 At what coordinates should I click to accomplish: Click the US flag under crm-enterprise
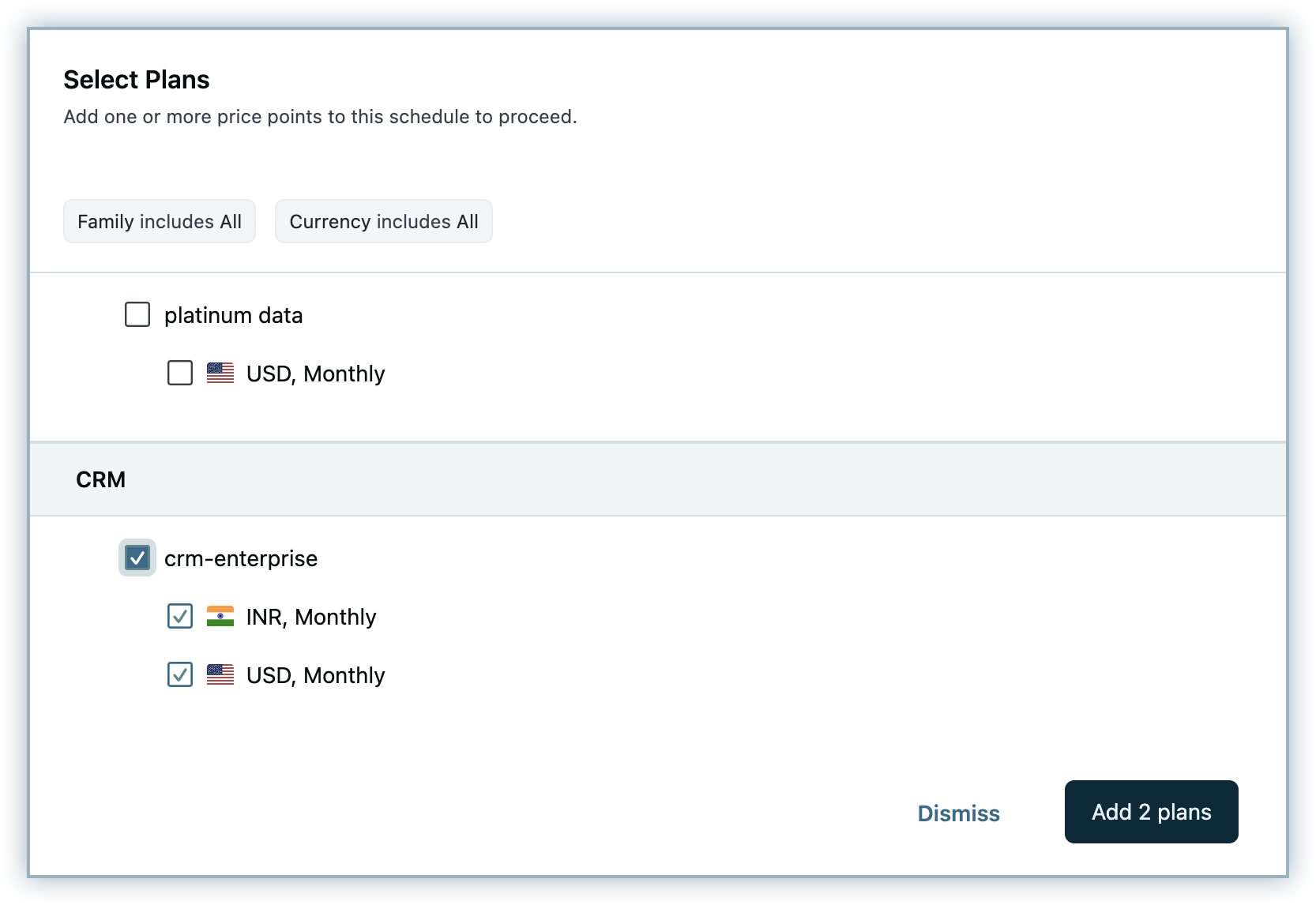220,674
